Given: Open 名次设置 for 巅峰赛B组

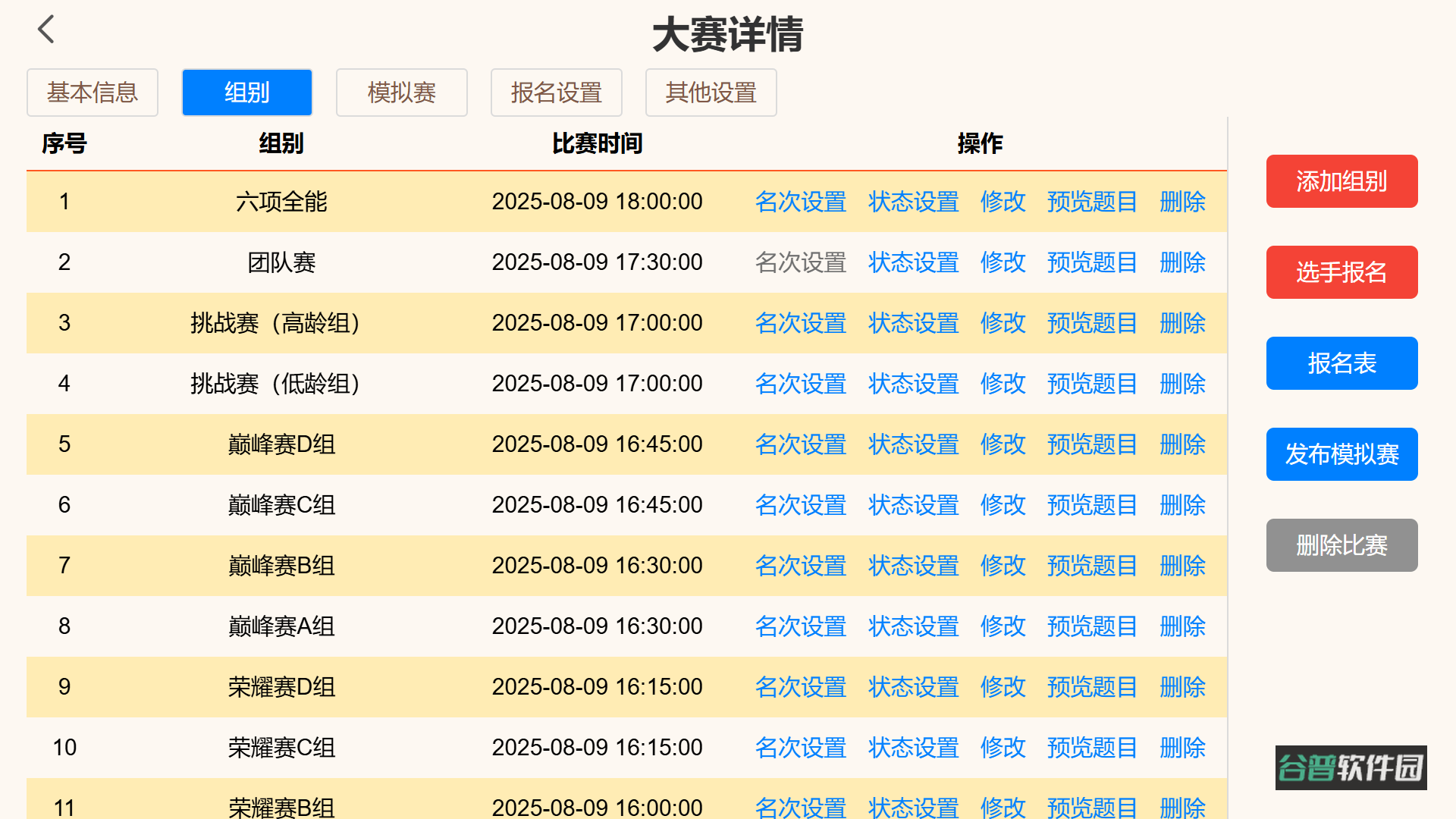Looking at the screenshot, I should [801, 566].
